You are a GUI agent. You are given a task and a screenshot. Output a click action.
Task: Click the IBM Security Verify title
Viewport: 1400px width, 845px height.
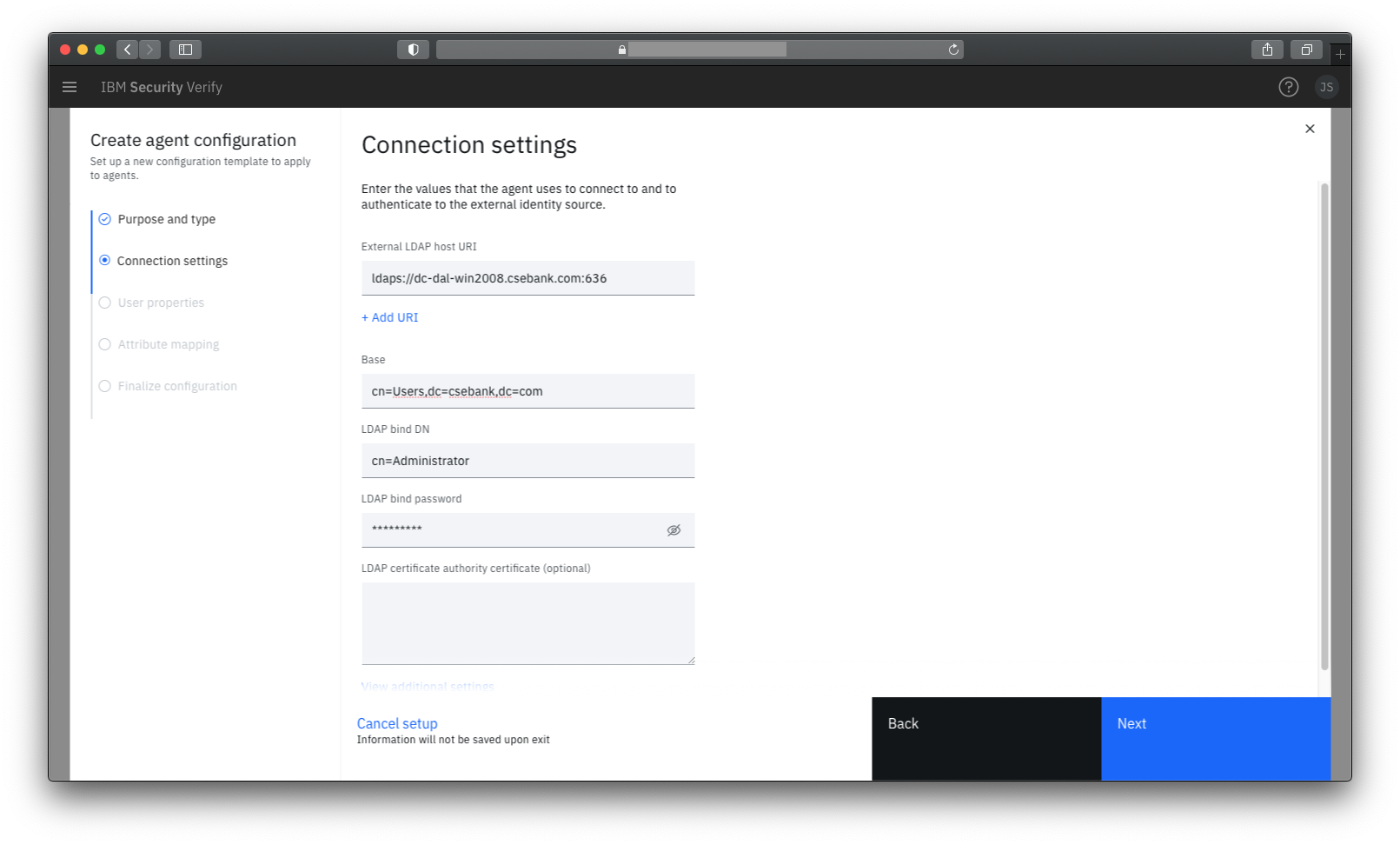pos(162,87)
